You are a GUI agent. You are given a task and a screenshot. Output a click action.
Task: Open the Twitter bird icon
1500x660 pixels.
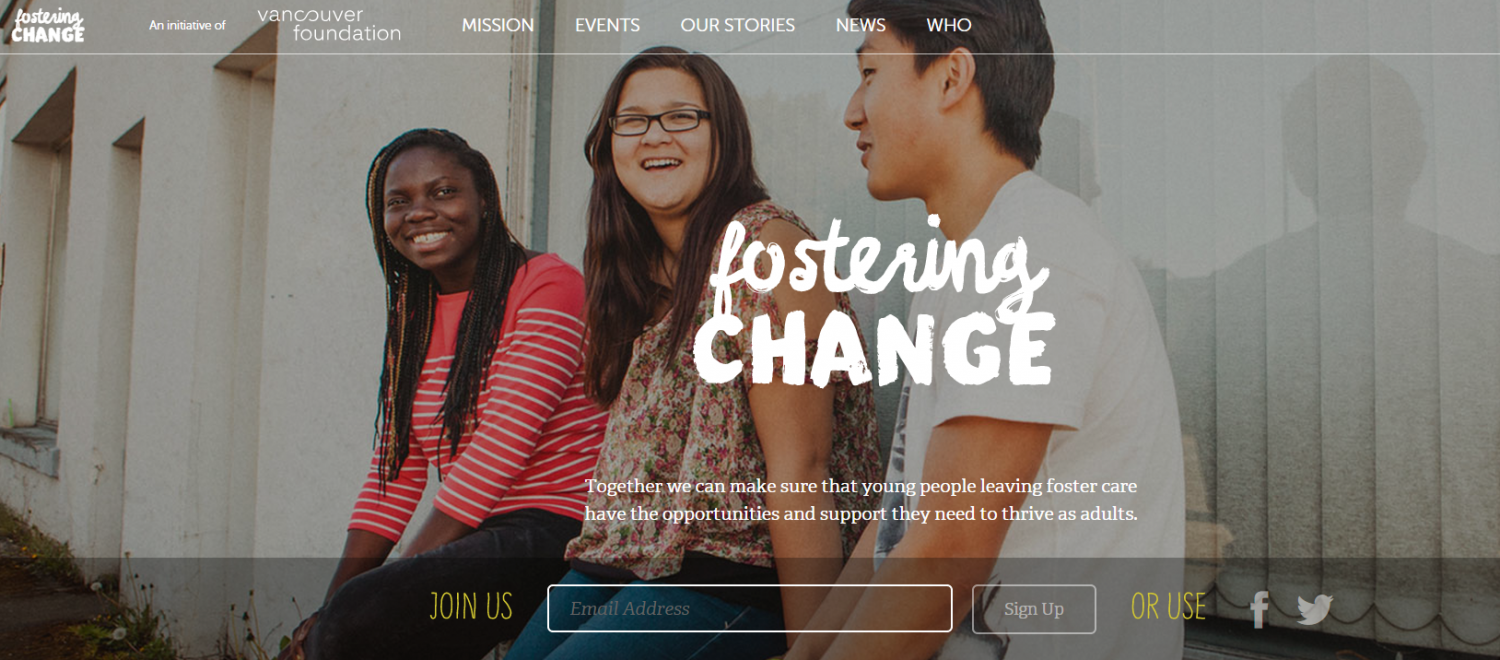(1315, 609)
